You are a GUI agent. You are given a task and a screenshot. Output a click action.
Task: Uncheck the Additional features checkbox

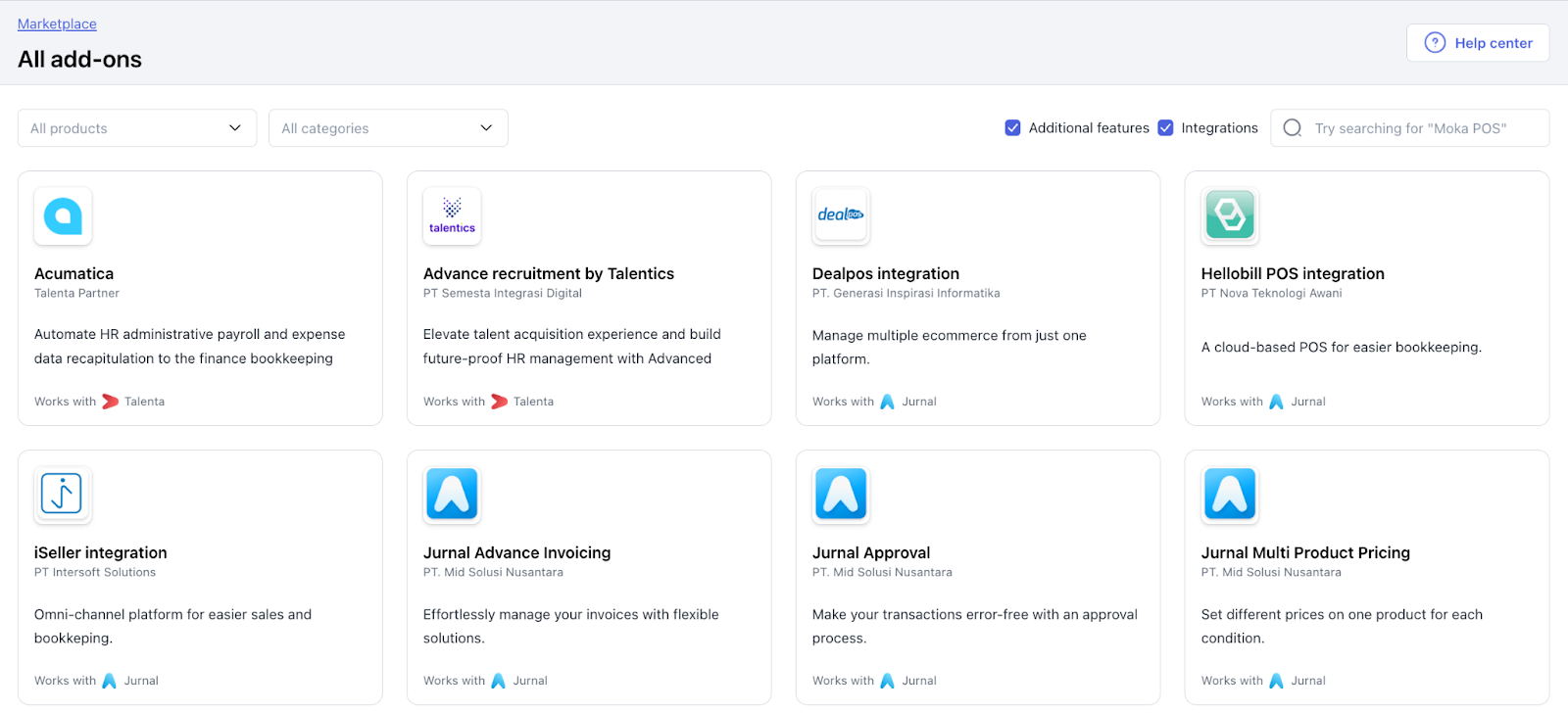[1013, 128]
